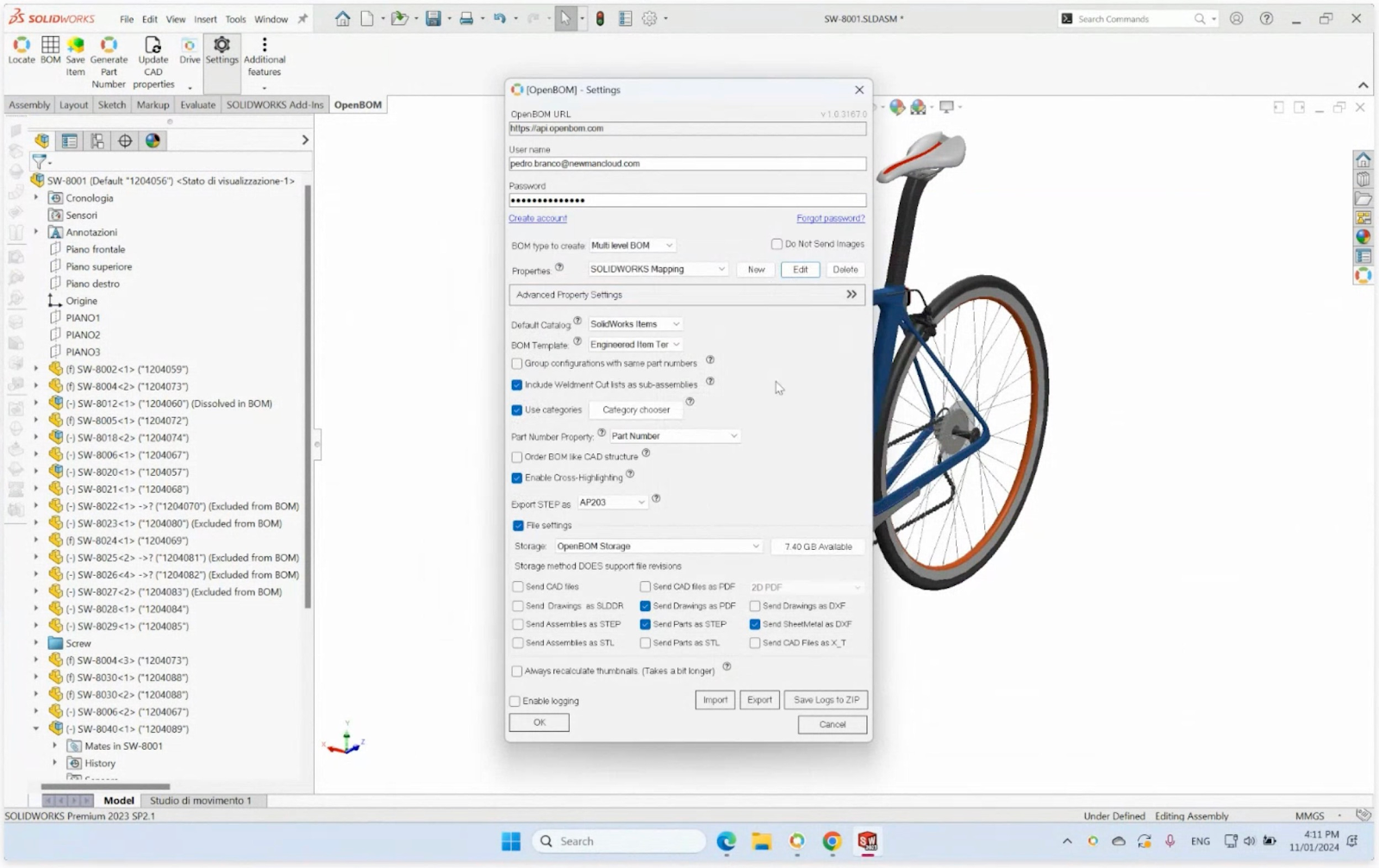
Task: Open the Tools menu
Action: [x=235, y=19]
